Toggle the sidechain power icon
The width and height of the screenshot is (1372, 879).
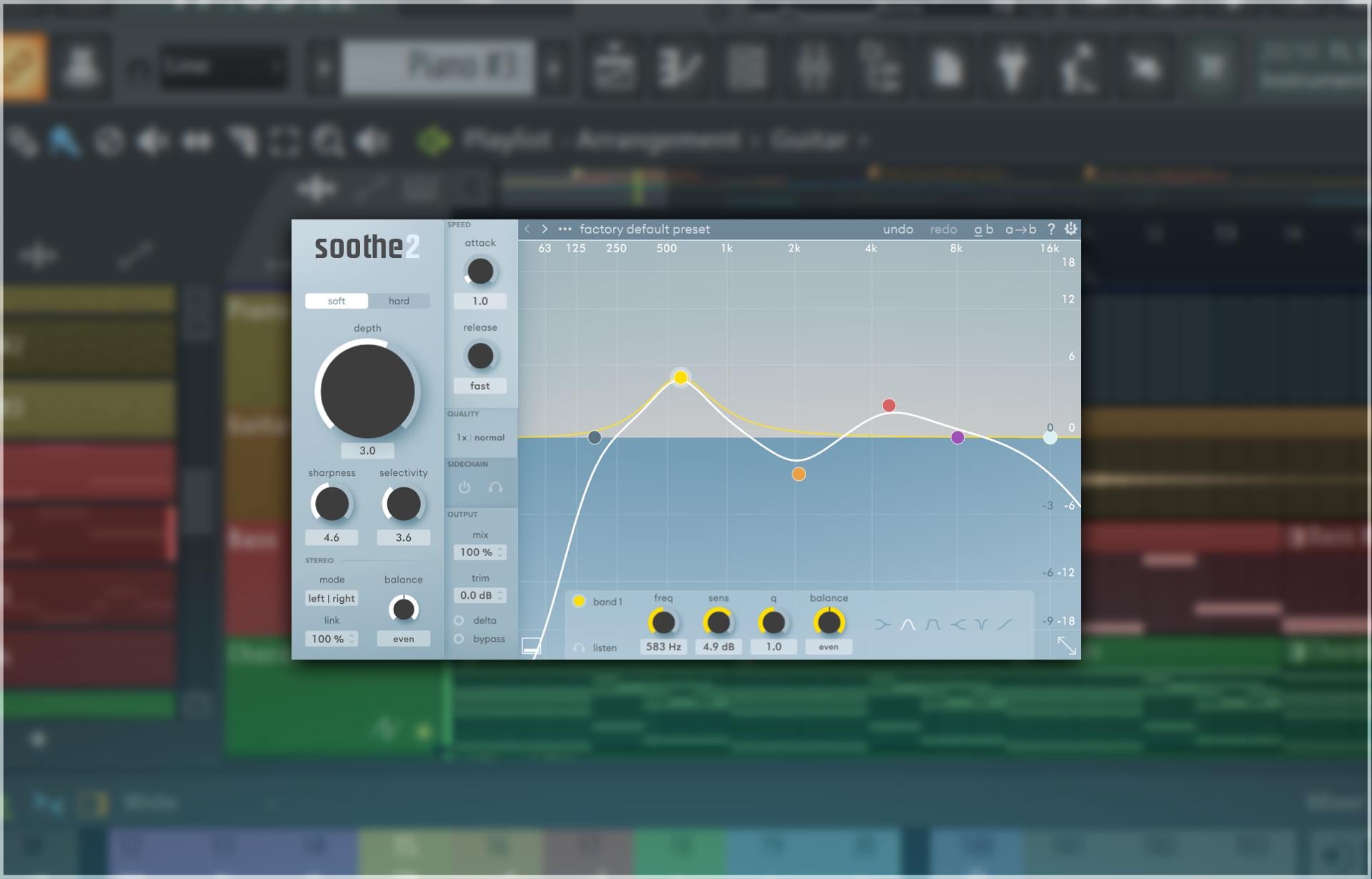point(464,487)
